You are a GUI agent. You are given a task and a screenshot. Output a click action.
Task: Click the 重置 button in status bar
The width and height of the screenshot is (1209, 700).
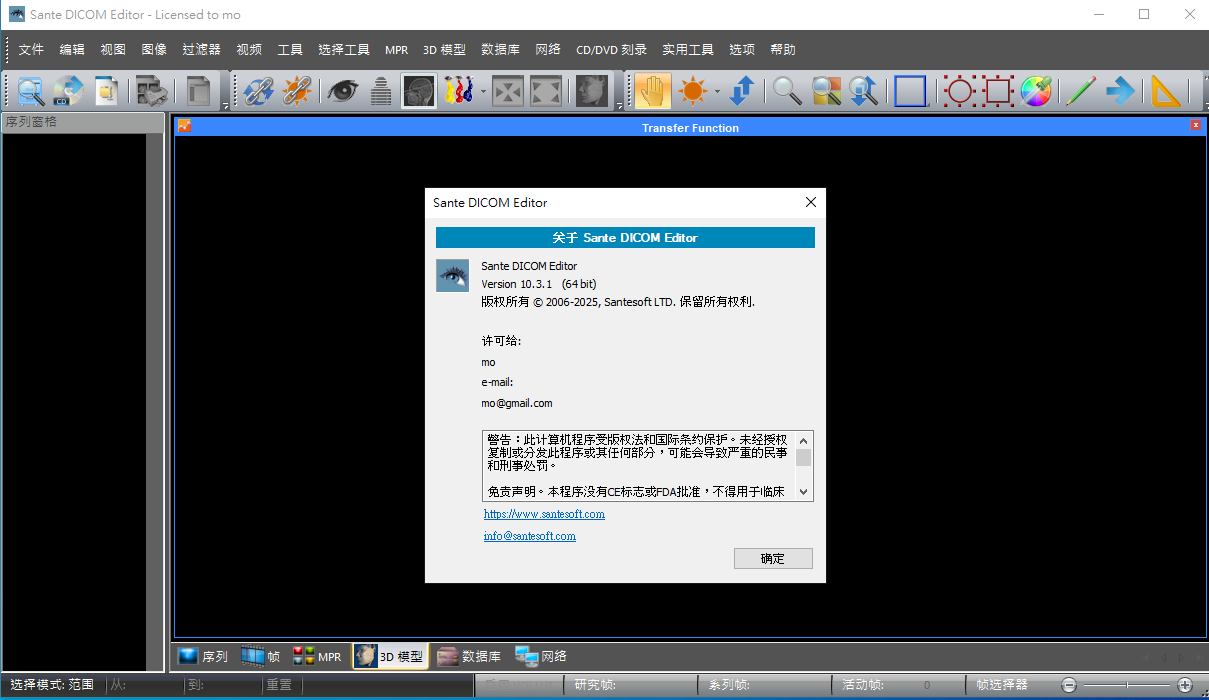click(x=279, y=685)
